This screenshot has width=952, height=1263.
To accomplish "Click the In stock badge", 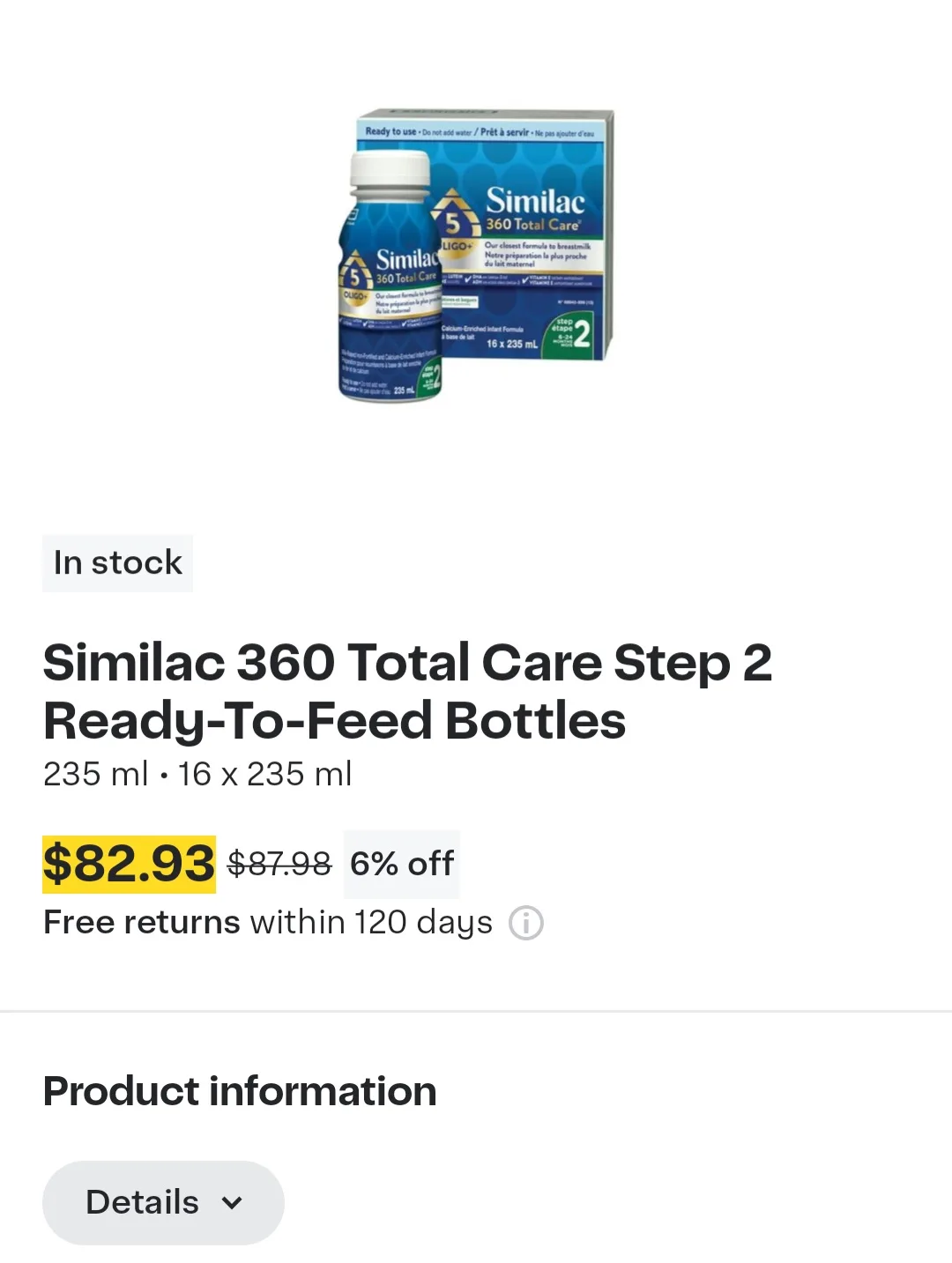I will (x=117, y=562).
